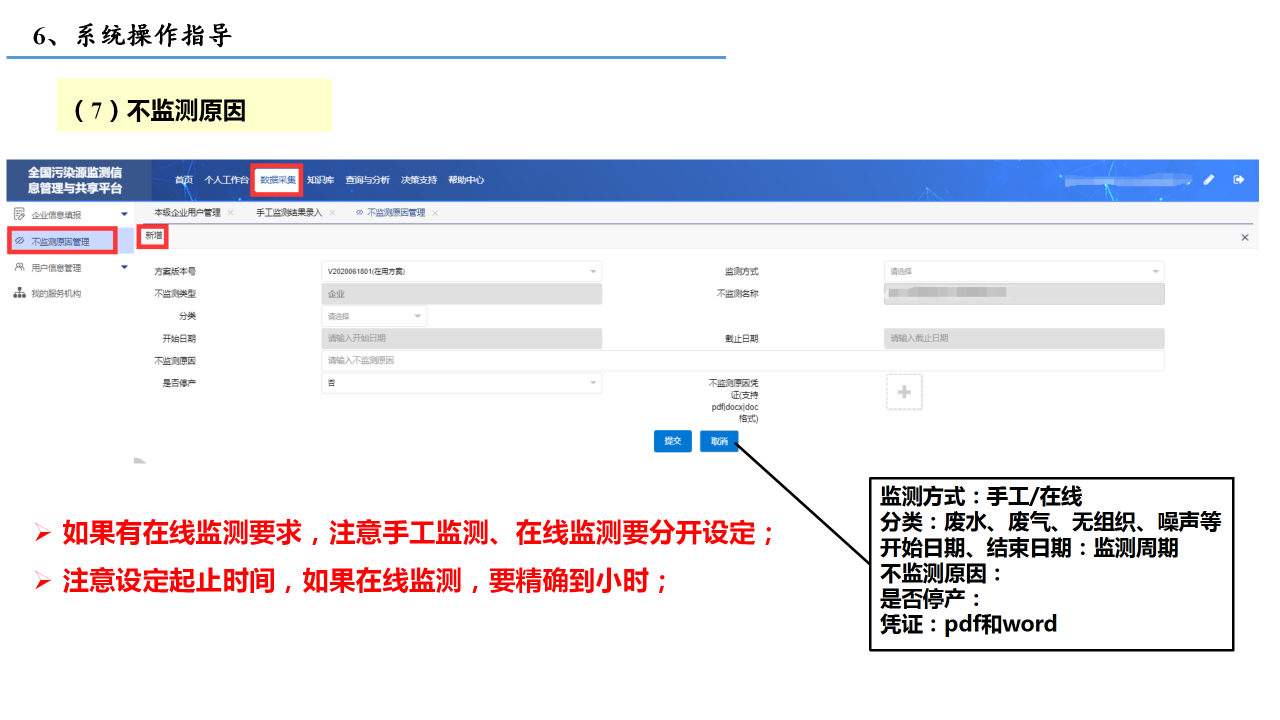Viewport: 1280px width, 720px height.
Task: Switch to the 手工监测结果录入 tab
Action: pyautogui.click(x=288, y=213)
